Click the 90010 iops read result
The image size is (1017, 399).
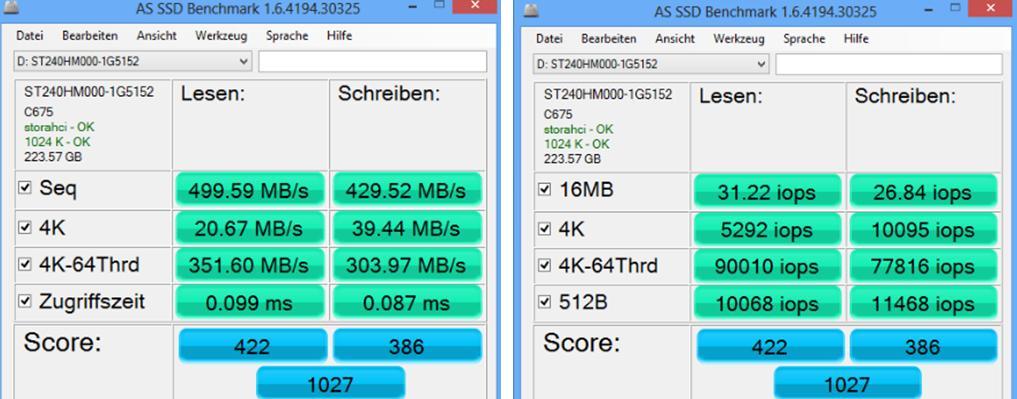point(767,266)
